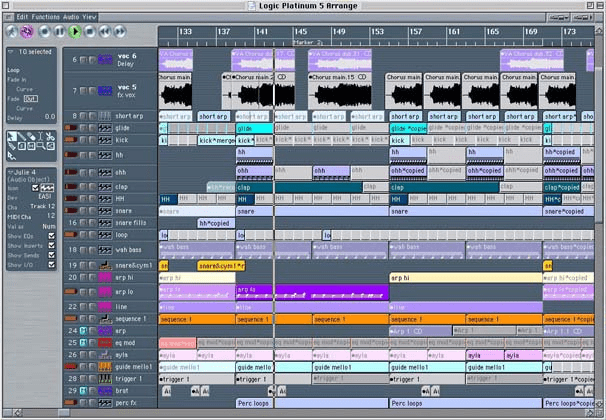Click the MIDI Cha value 12
The height and width of the screenshot is (420, 606).
(x=51, y=216)
